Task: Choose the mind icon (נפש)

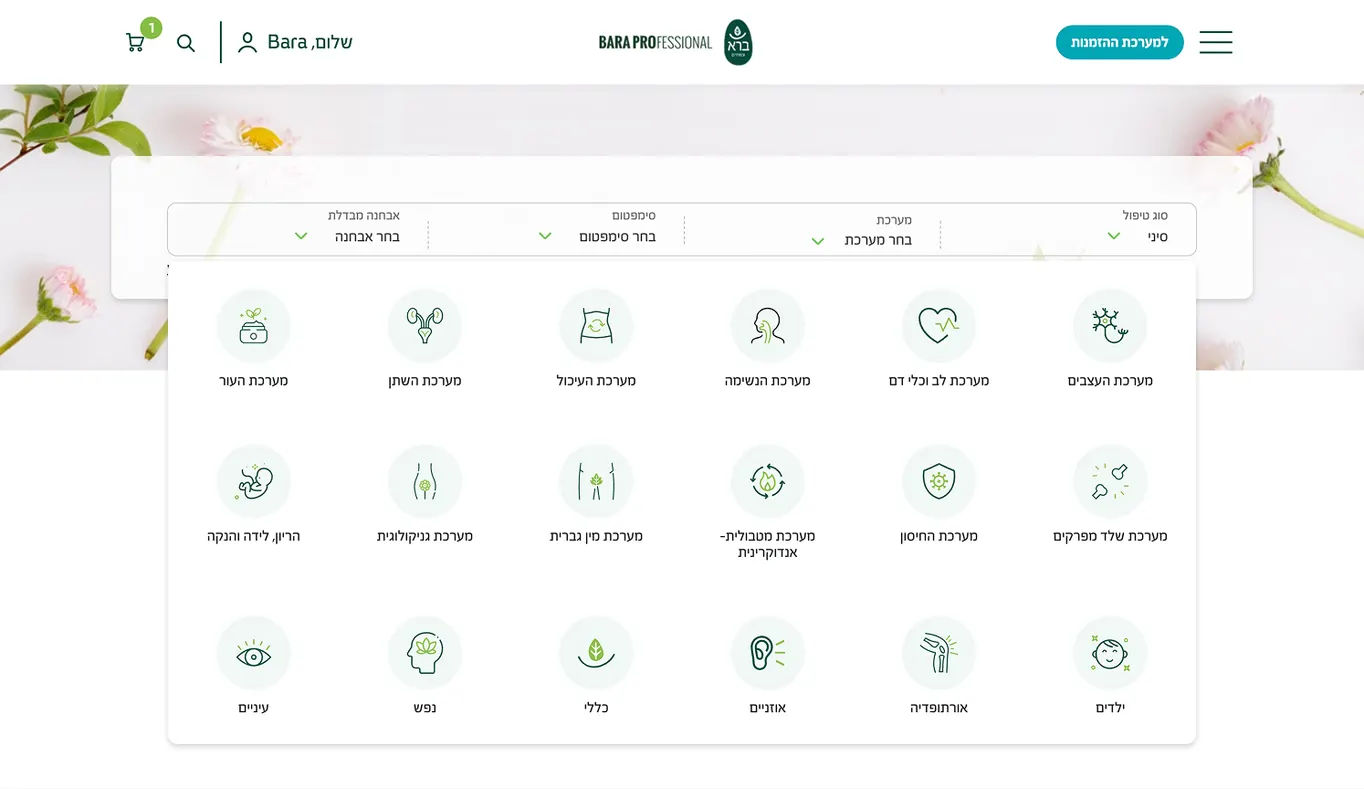Action: pos(425,653)
